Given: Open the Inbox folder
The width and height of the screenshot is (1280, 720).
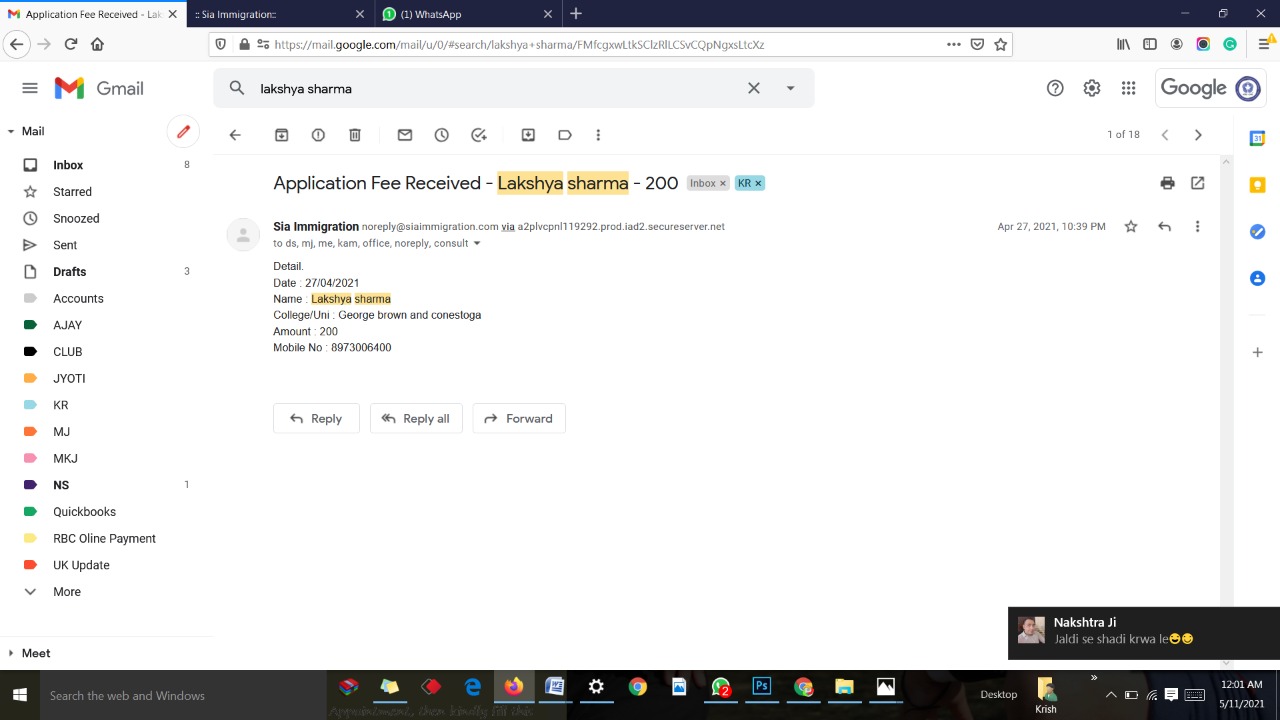Looking at the screenshot, I should tap(68, 165).
